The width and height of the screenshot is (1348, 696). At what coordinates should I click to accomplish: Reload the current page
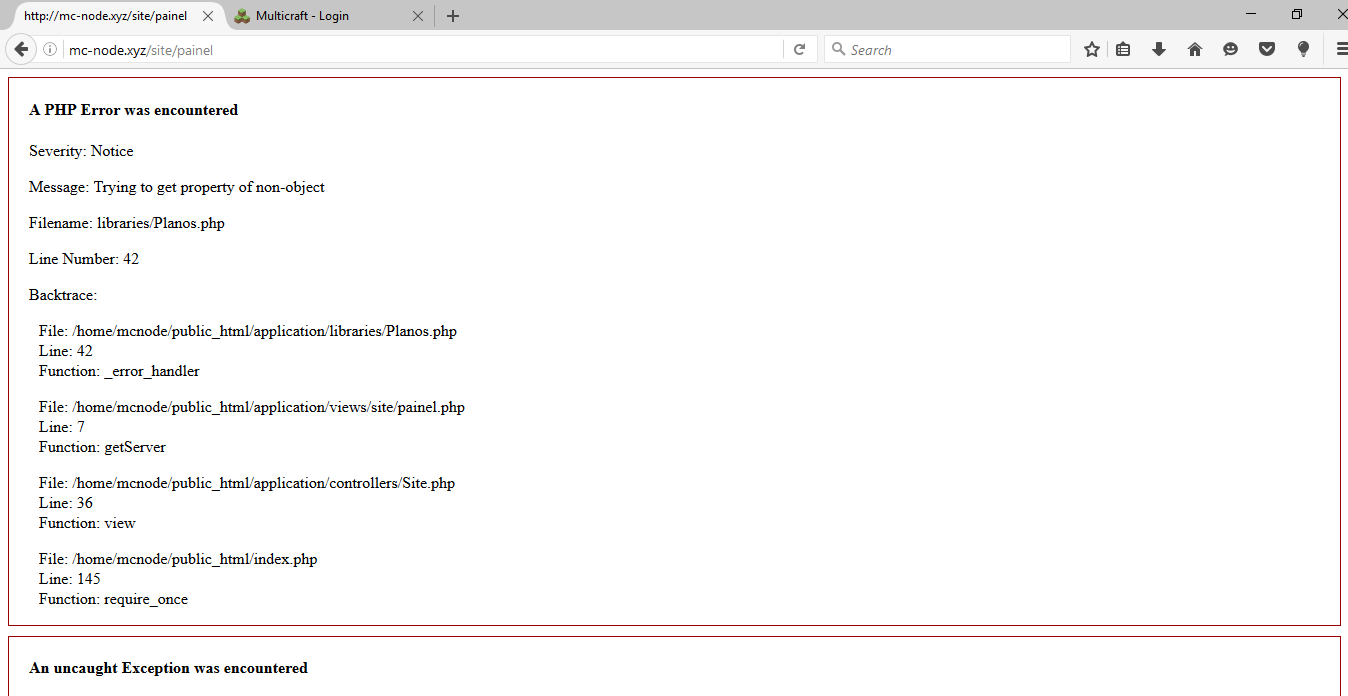(x=799, y=50)
